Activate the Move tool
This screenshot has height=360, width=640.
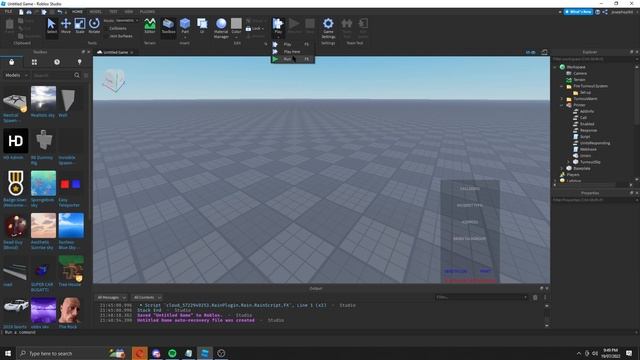coord(66,26)
